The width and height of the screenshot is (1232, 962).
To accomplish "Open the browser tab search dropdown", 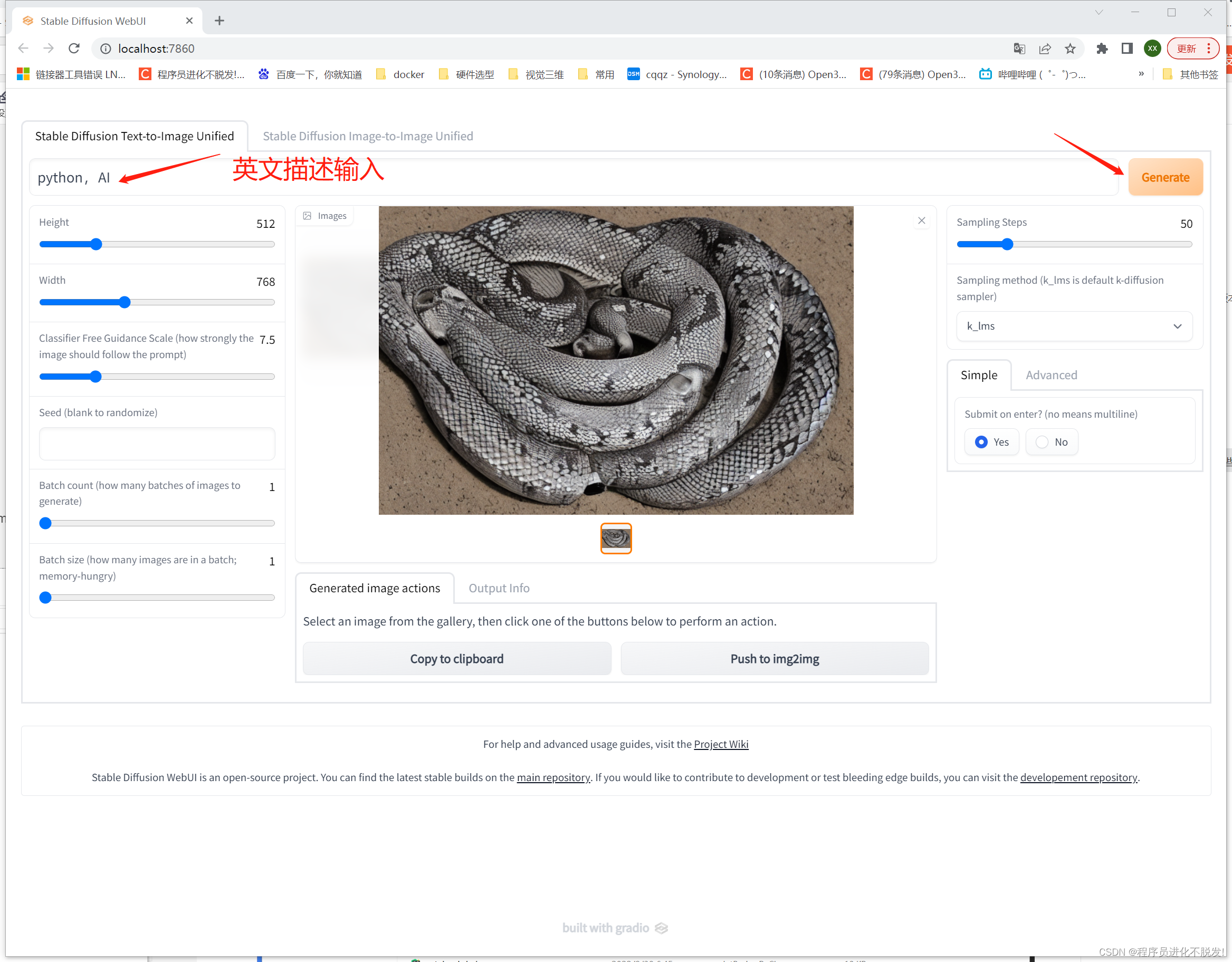I will click(1099, 12).
